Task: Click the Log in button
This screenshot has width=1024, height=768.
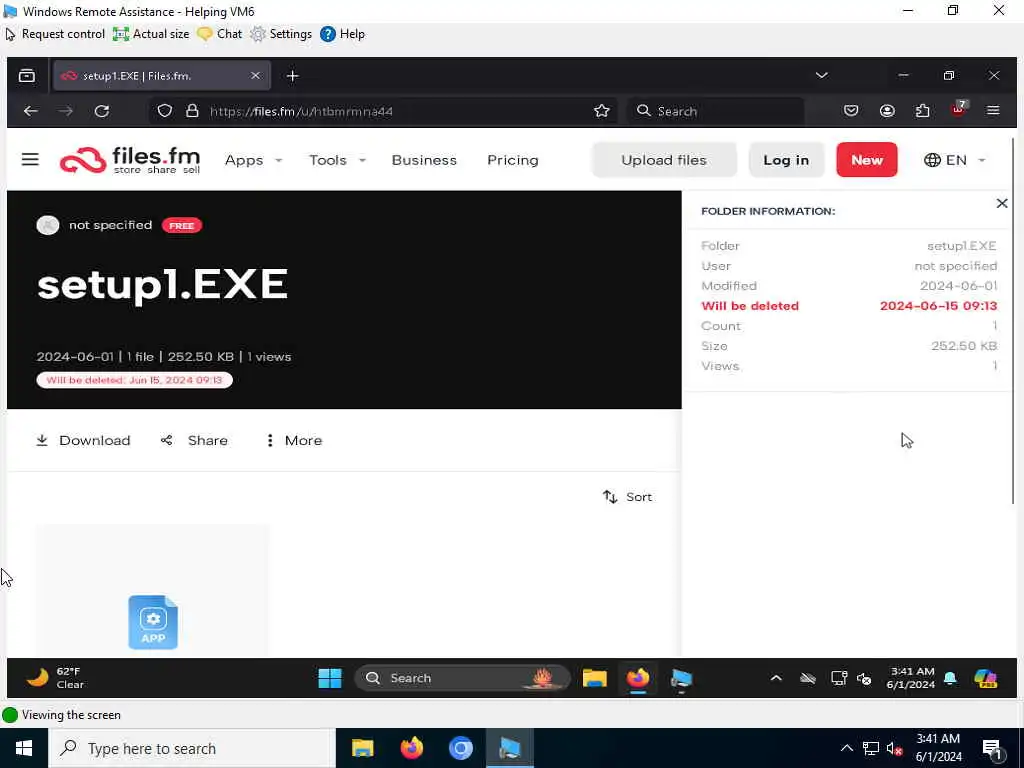Action: [786, 160]
